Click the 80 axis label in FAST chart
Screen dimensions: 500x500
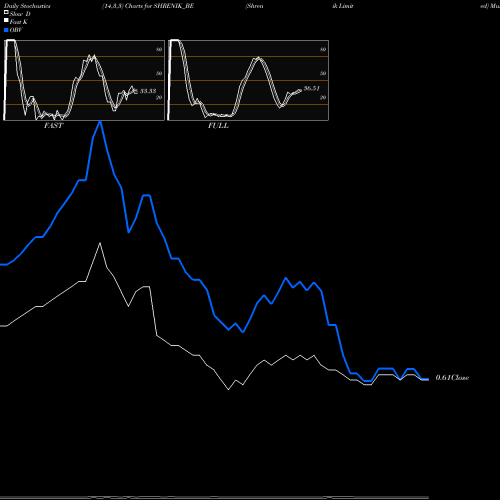coord(159,49)
